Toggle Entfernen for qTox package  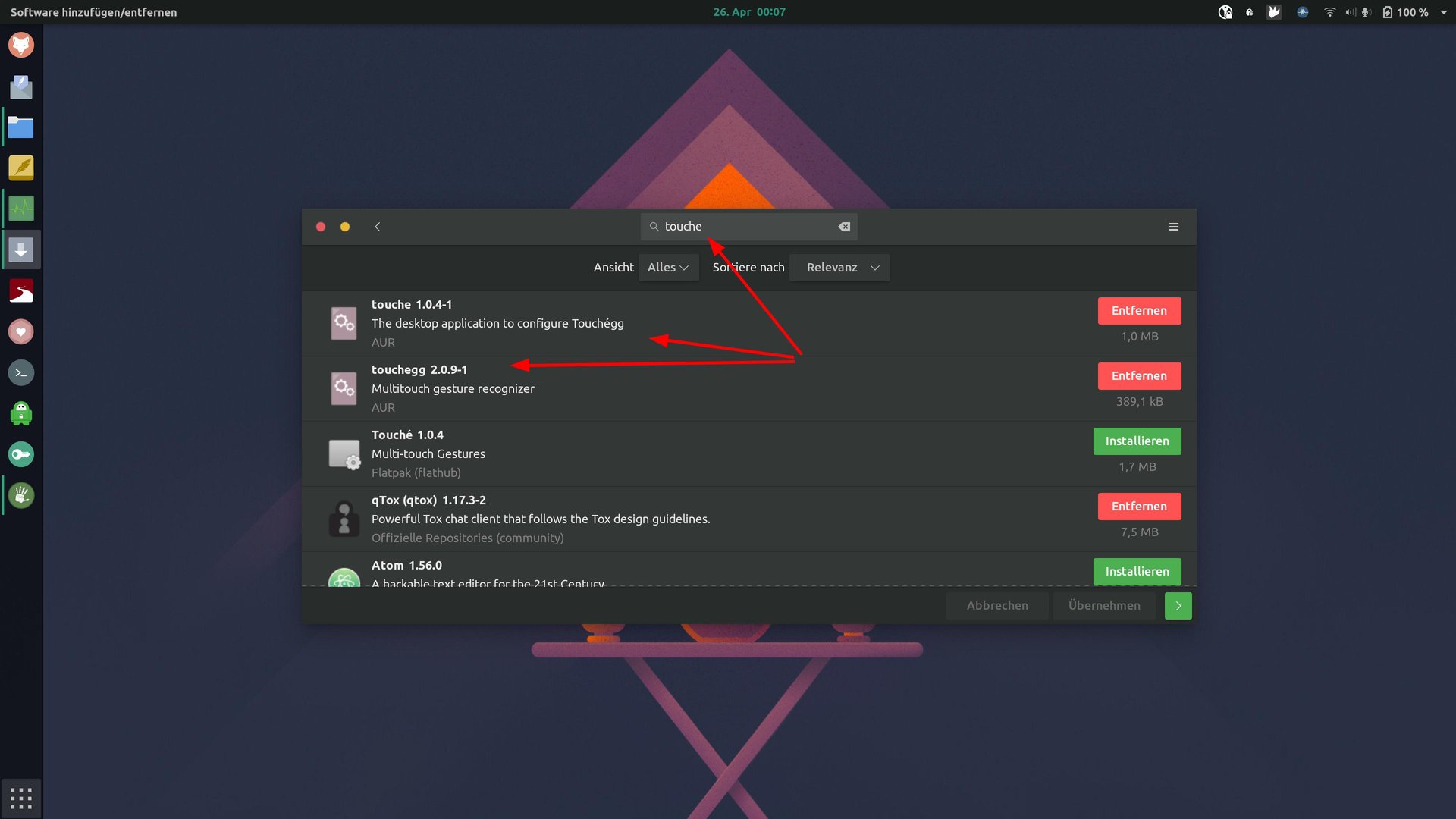[x=1139, y=507]
